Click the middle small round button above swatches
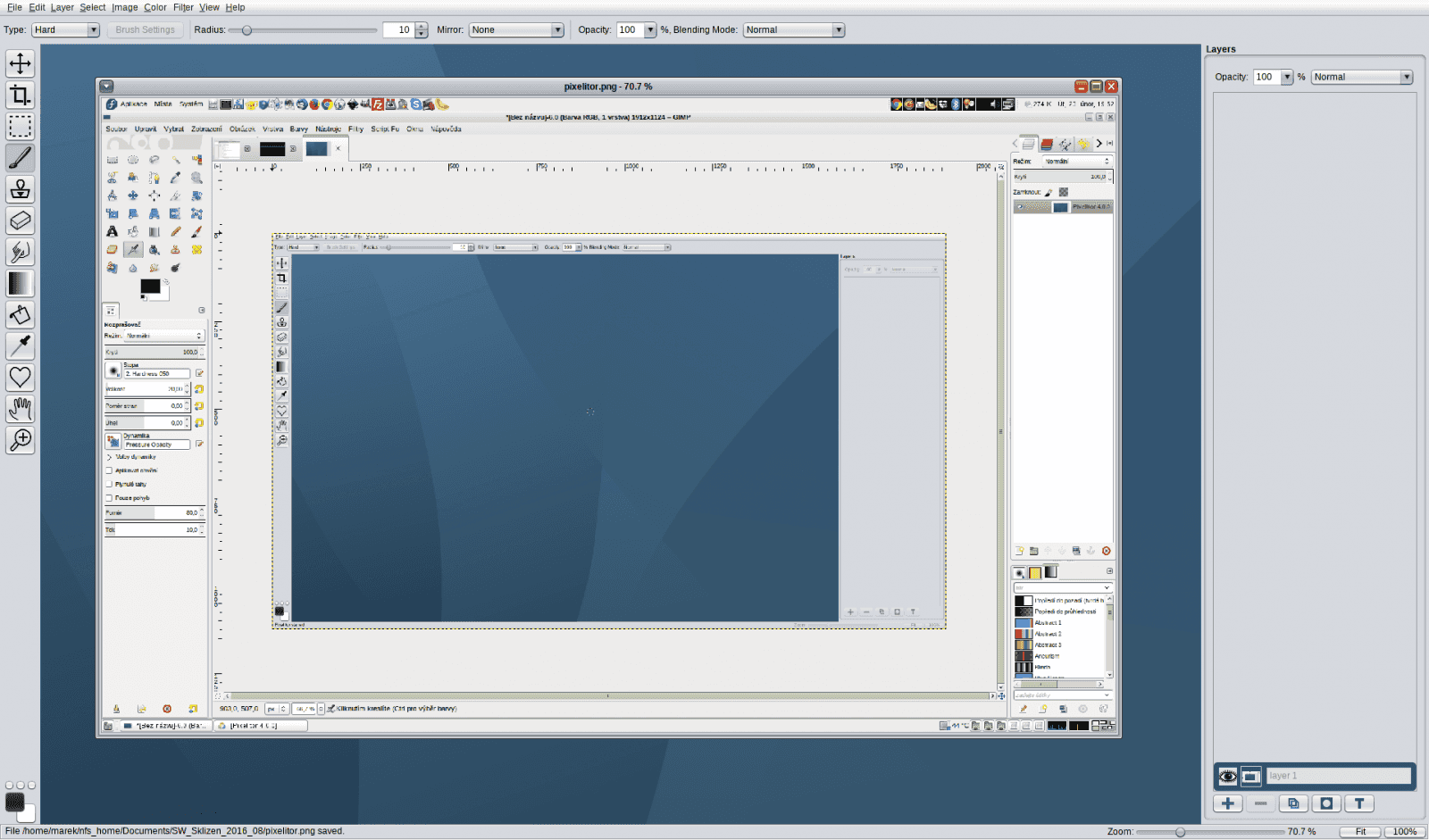The height and width of the screenshot is (840, 1429). [x=21, y=786]
